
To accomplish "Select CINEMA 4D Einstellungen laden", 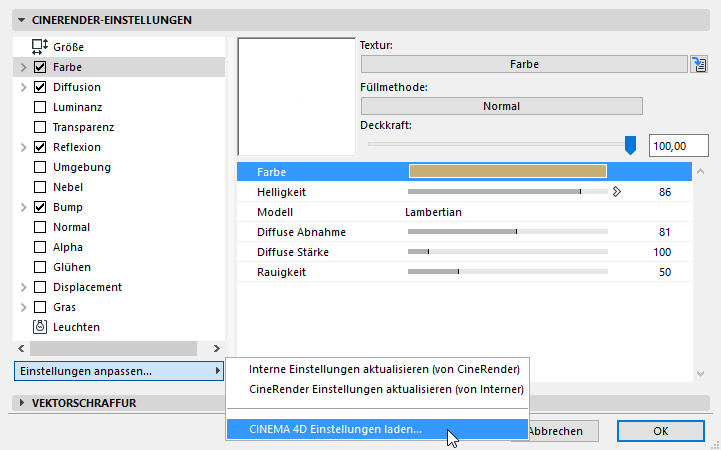I will (377, 429).
